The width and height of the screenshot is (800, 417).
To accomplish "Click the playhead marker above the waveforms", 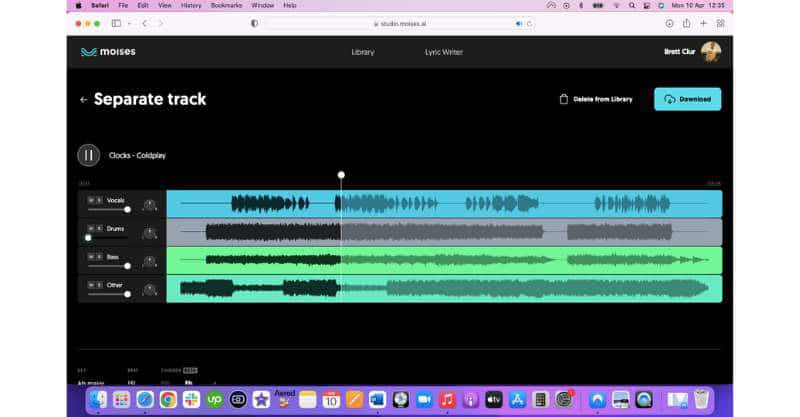I will 341,175.
